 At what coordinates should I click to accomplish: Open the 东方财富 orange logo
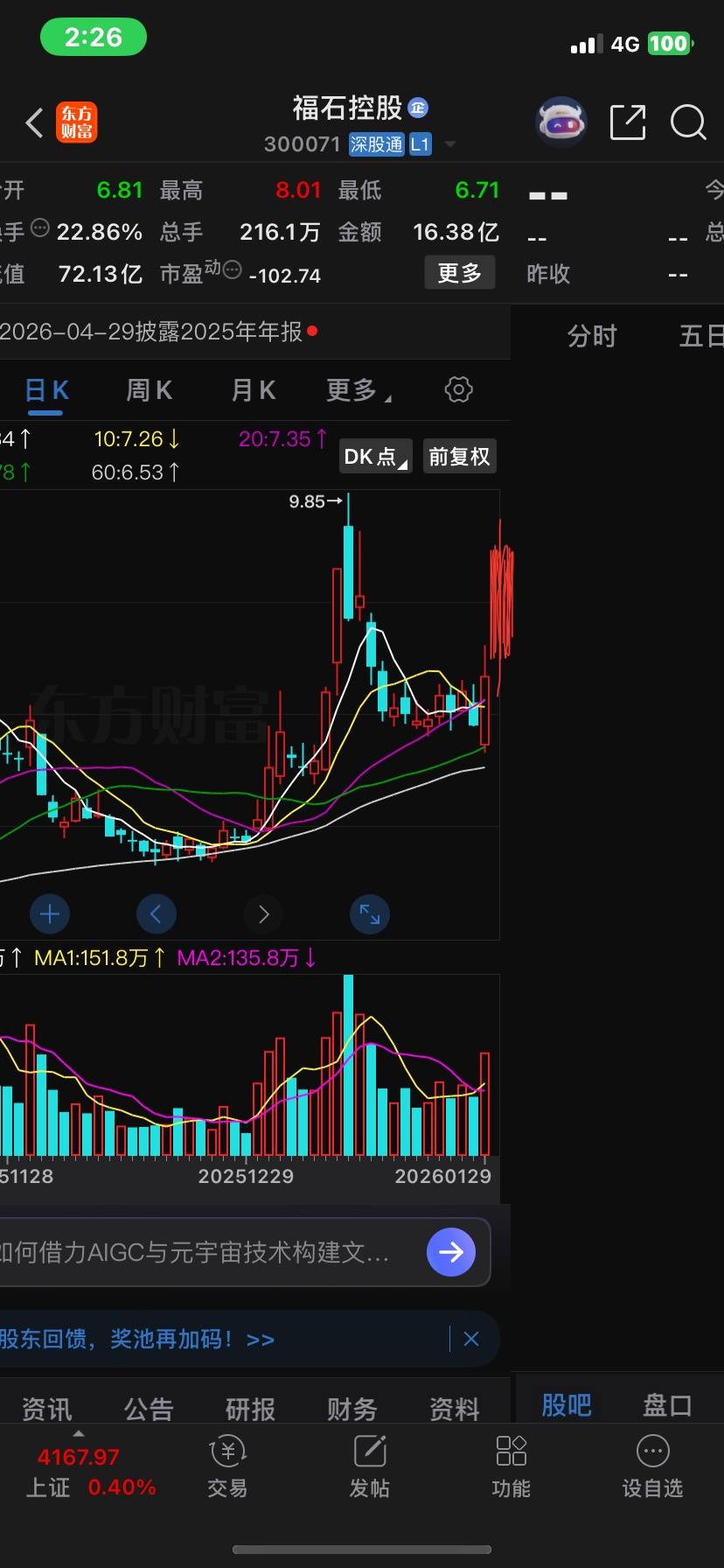[x=77, y=122]
